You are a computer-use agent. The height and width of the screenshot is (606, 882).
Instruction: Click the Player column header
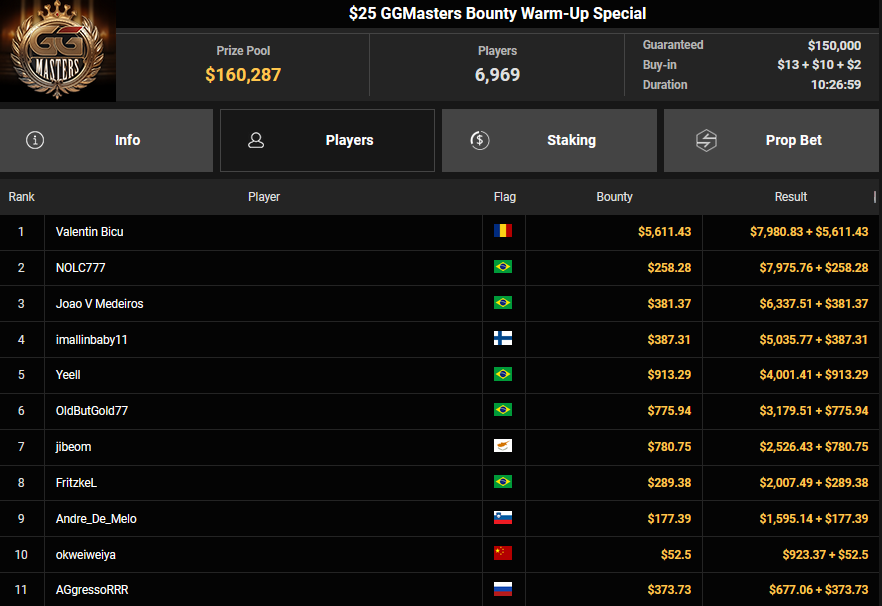(x=264, y=197)
